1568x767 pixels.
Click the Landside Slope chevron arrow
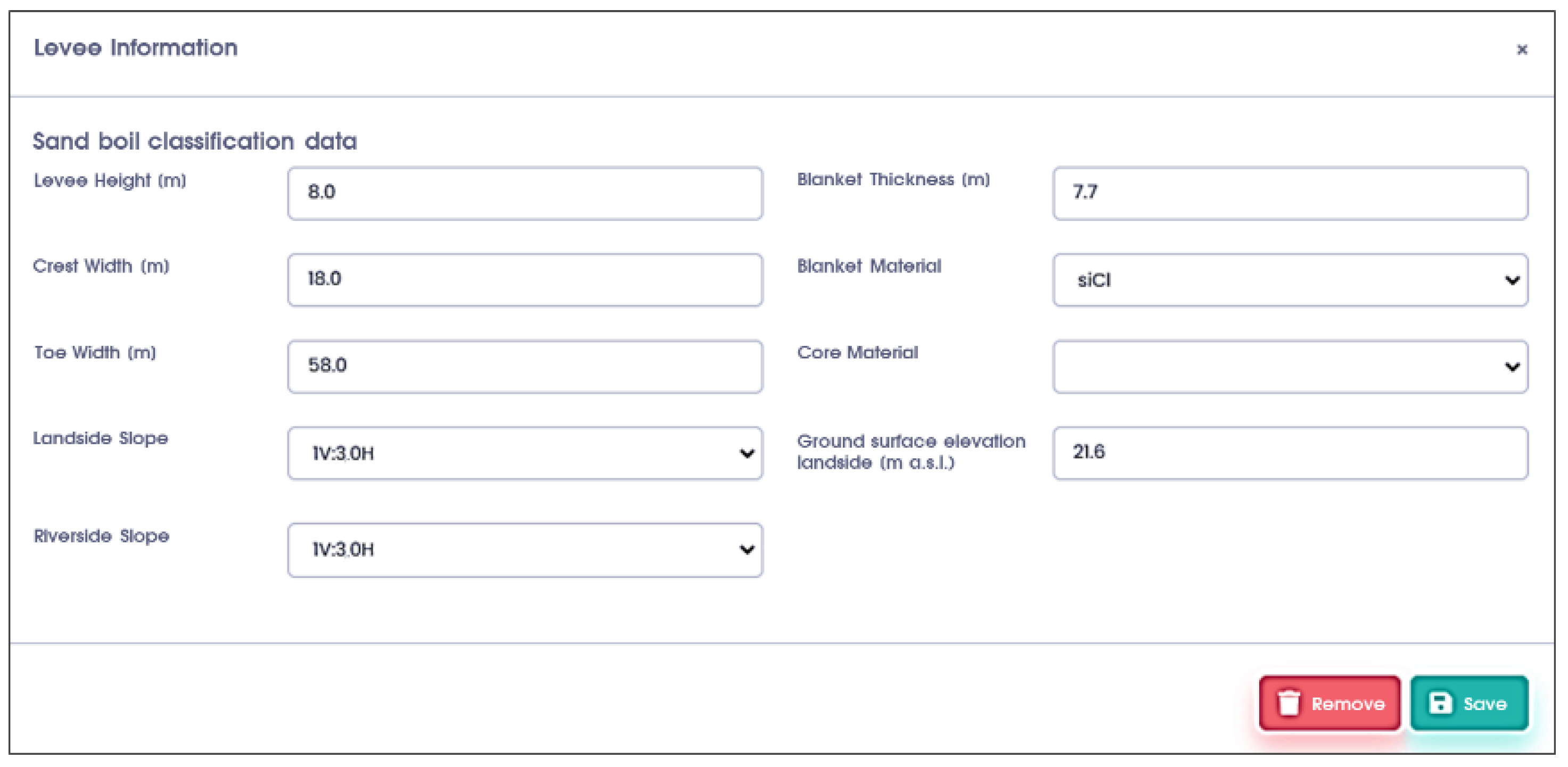747,453
